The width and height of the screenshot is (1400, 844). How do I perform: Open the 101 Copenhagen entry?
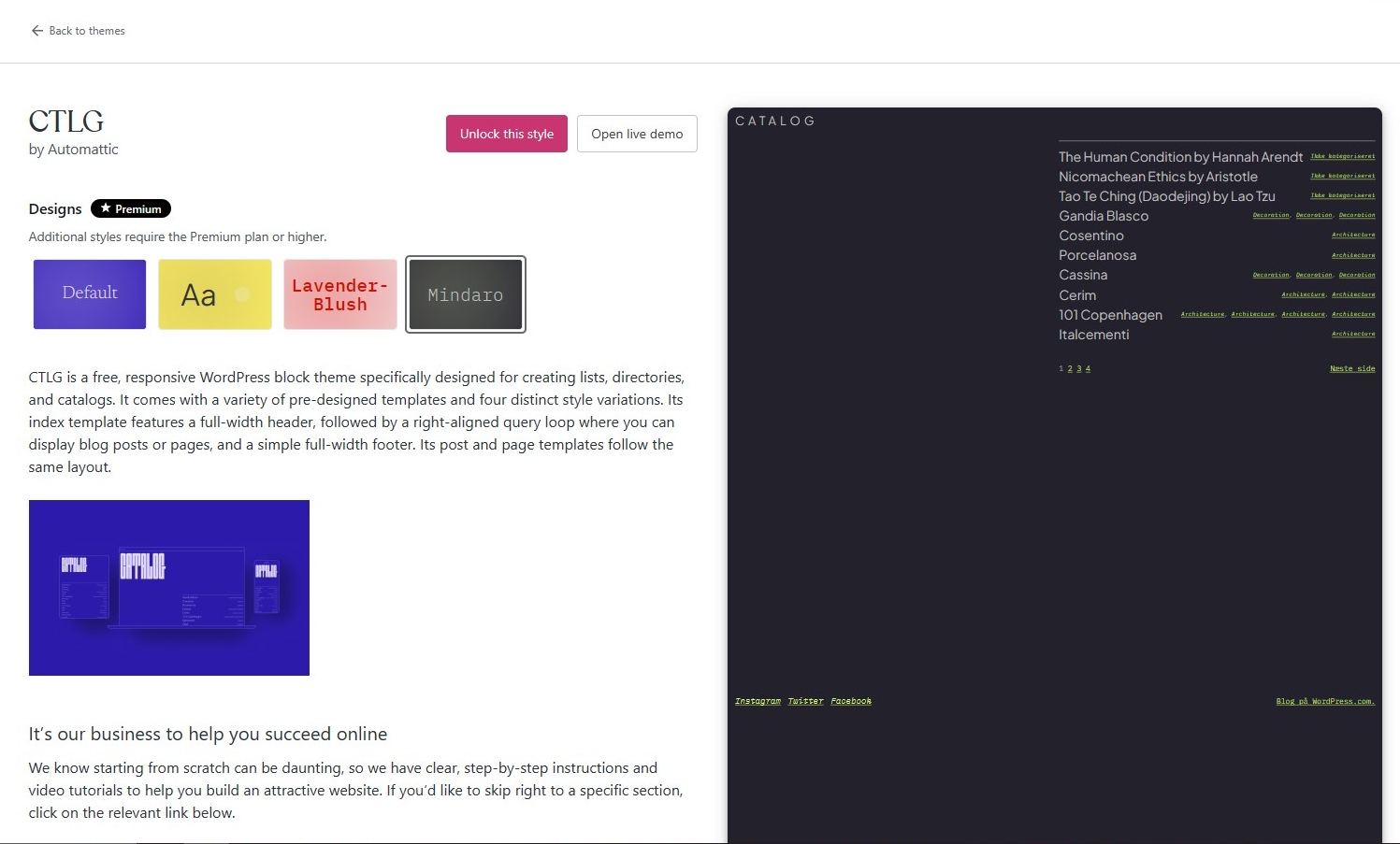[1110, 315]
